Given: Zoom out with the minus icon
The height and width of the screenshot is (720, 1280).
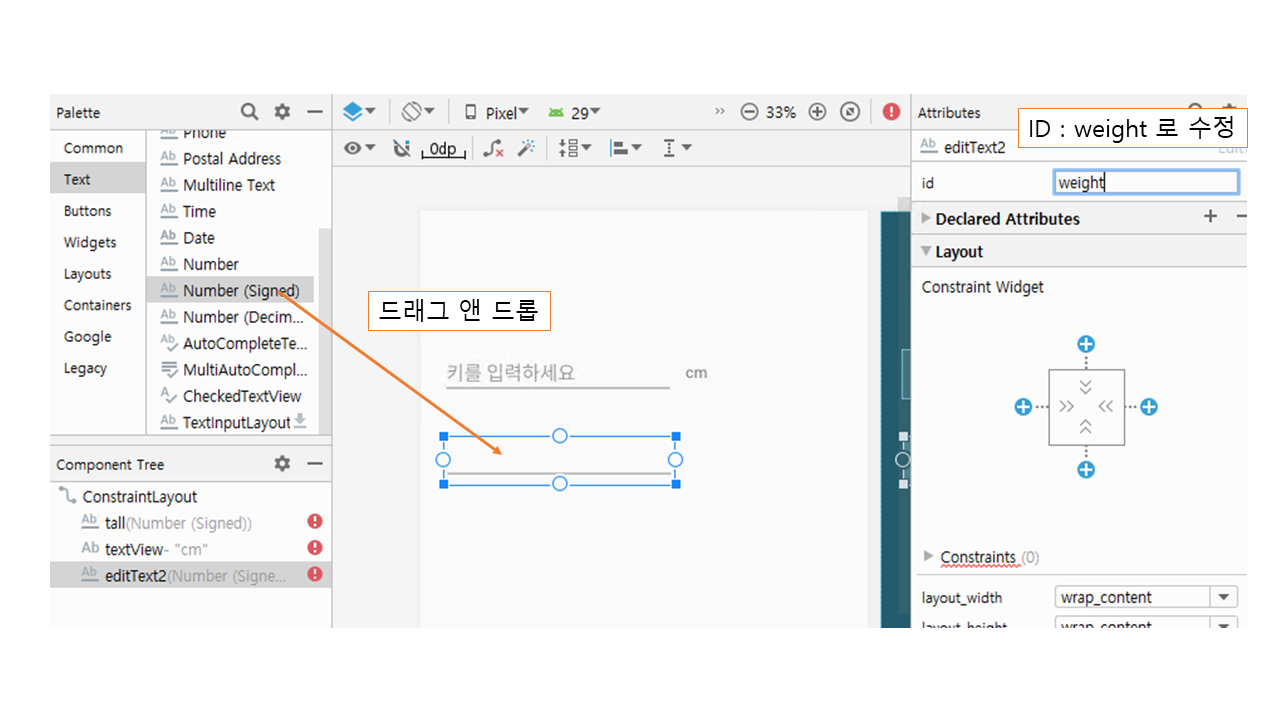Looking at the screenshot, I should click(x=749, y=112).
